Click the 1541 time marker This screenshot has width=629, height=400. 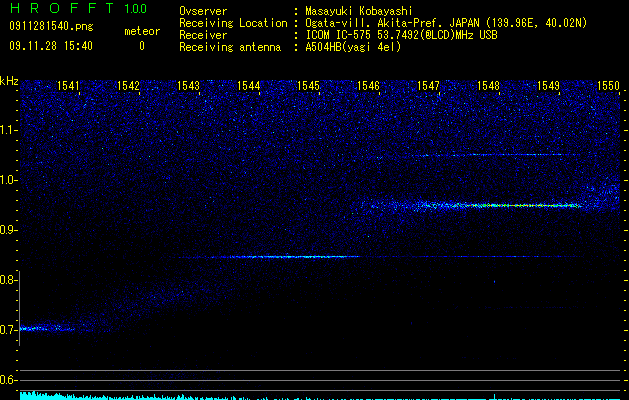coord(68,86)
